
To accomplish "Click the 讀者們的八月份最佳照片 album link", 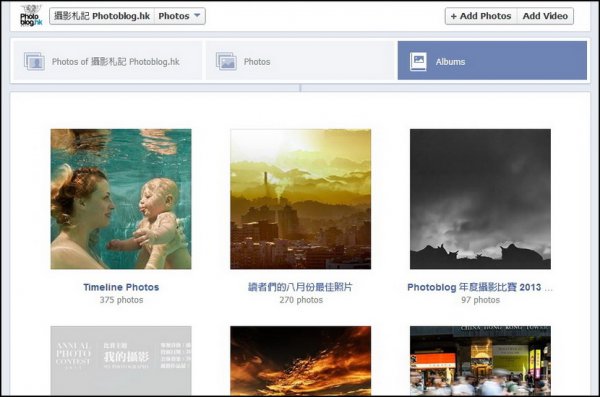I will [300, 287].
